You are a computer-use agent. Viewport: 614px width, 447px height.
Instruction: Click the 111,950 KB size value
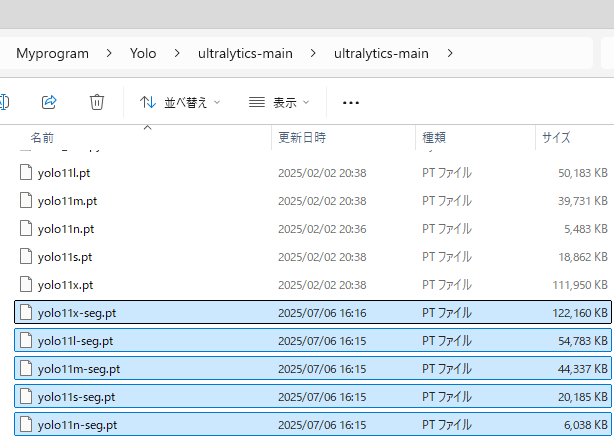tap(580, 285)
